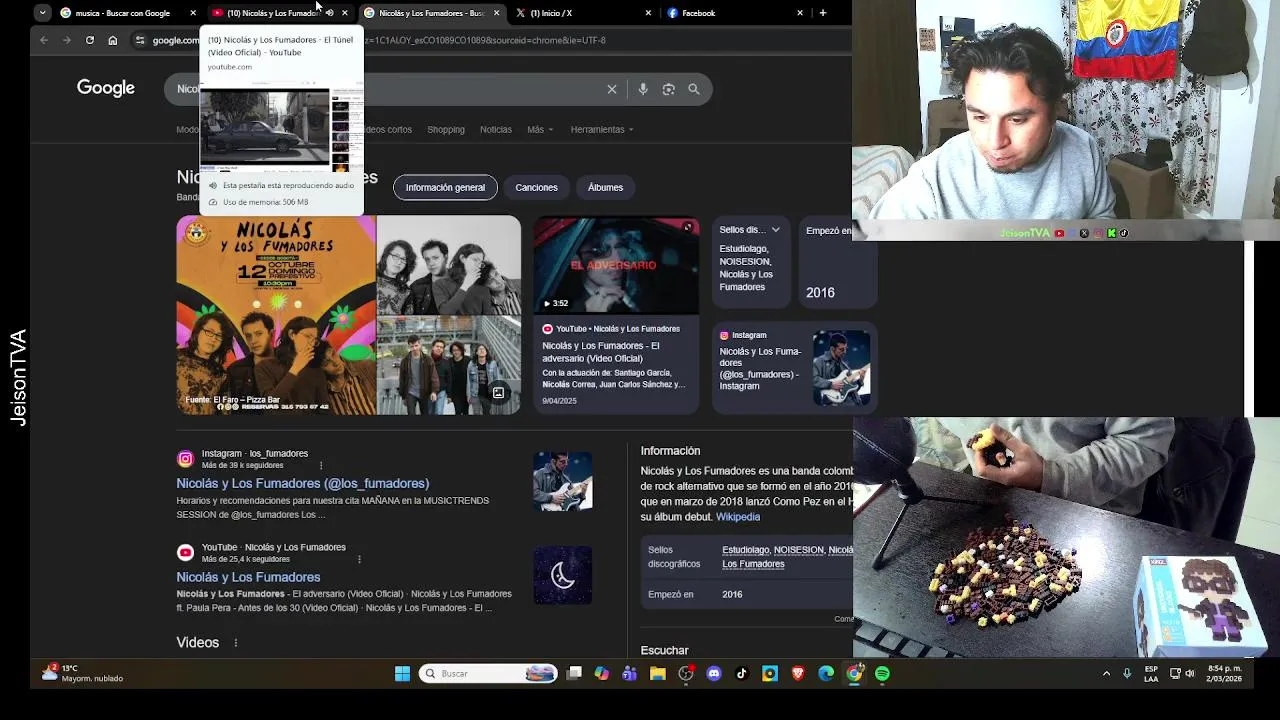
Task: Start voice search with the microphone icon
Action: point(643,89)
